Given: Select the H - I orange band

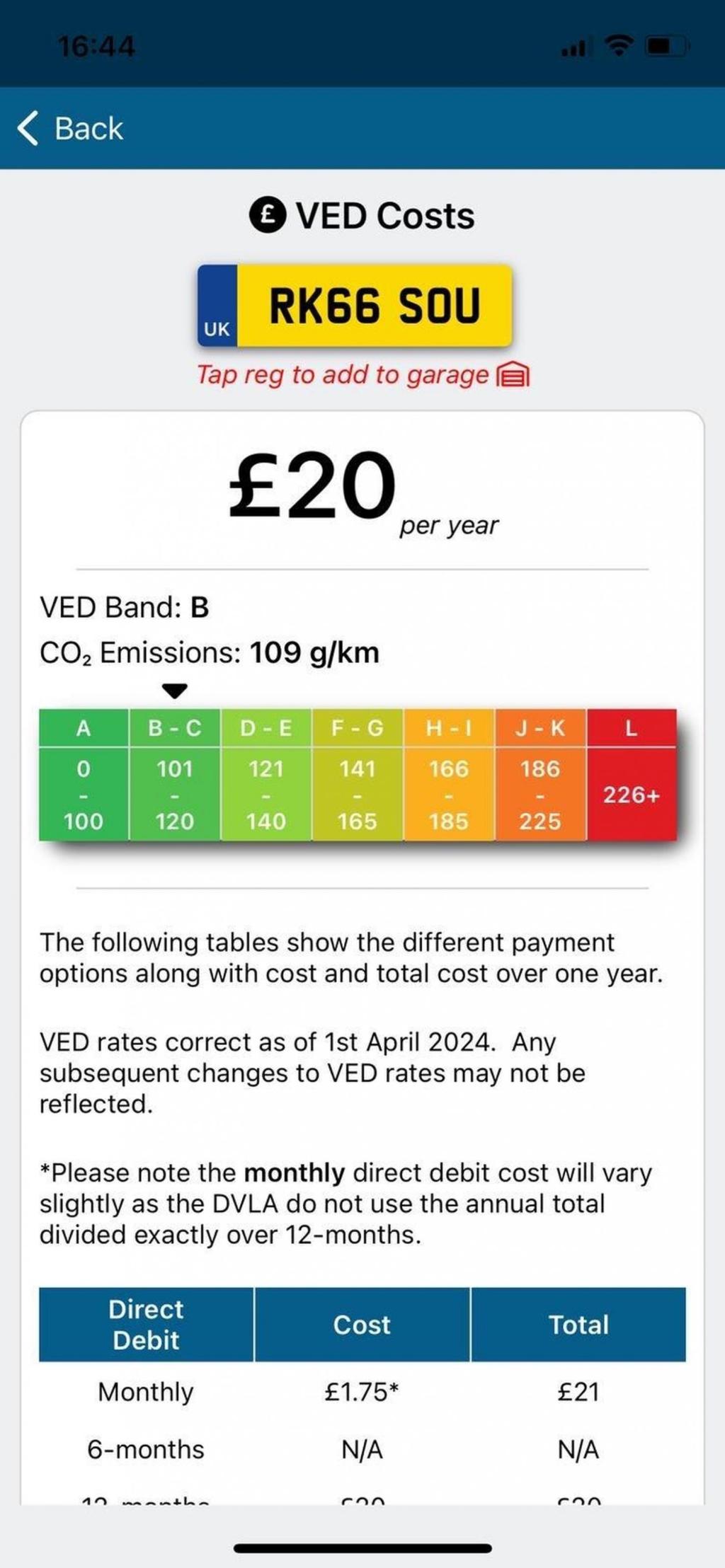Looking at the screenshot, I should [x=448, y=775].
